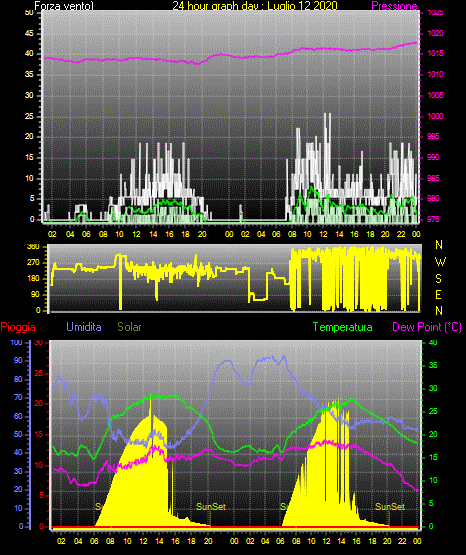Click the 975 pressure axis value
The image size is (466, 555).
coord(433,219)
